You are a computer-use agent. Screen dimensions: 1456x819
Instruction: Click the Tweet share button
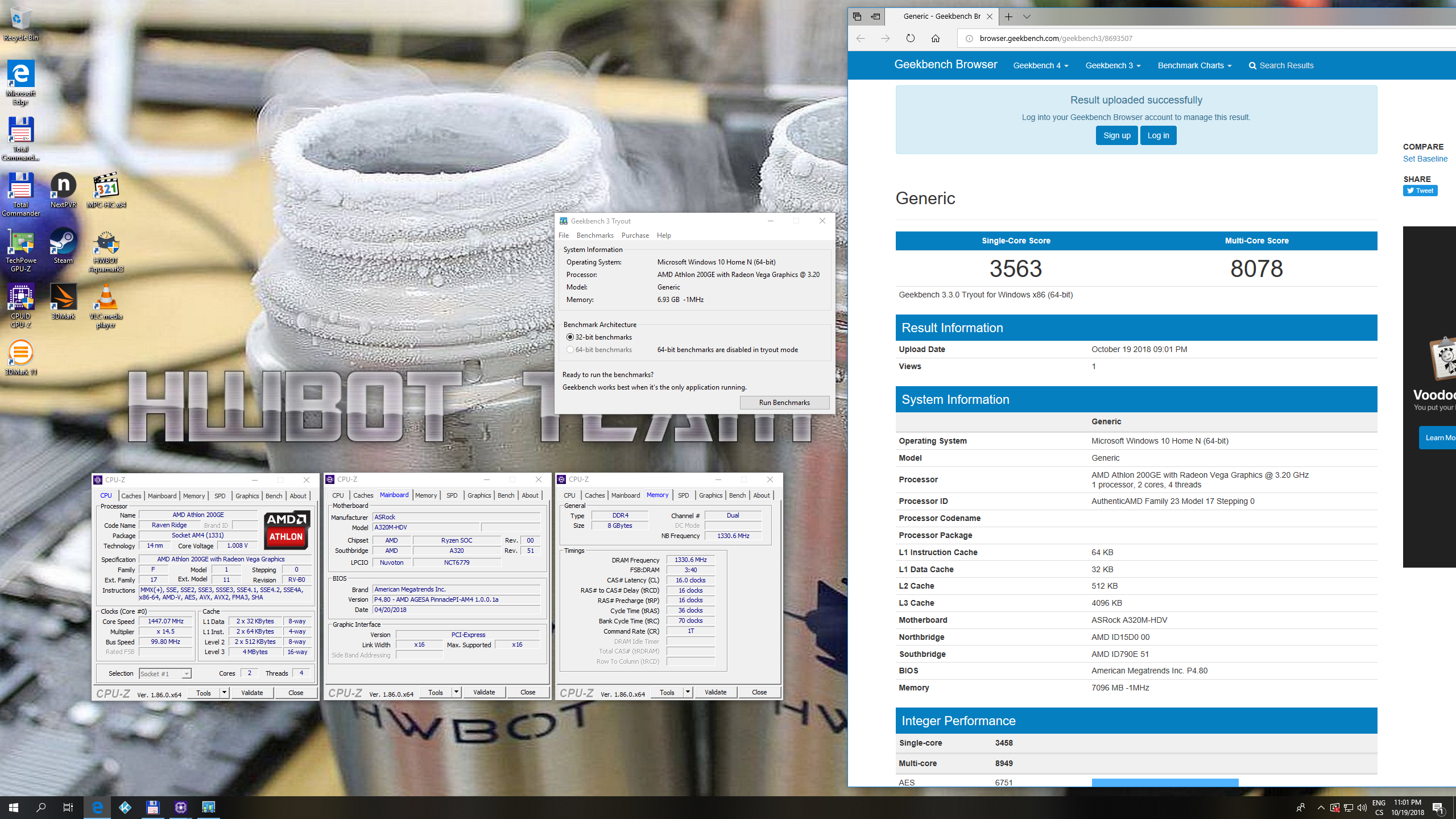point(1420,191)
